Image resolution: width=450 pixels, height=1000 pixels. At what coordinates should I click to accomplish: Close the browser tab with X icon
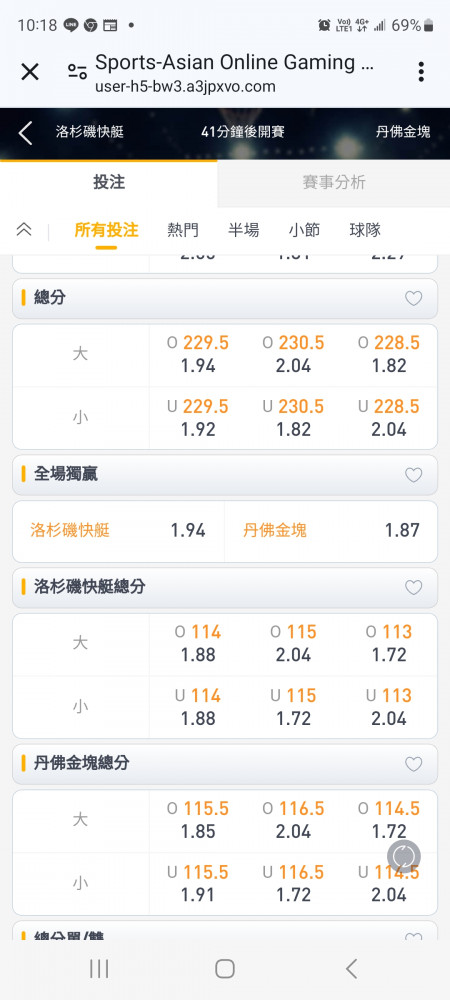(x=30, y=72)
